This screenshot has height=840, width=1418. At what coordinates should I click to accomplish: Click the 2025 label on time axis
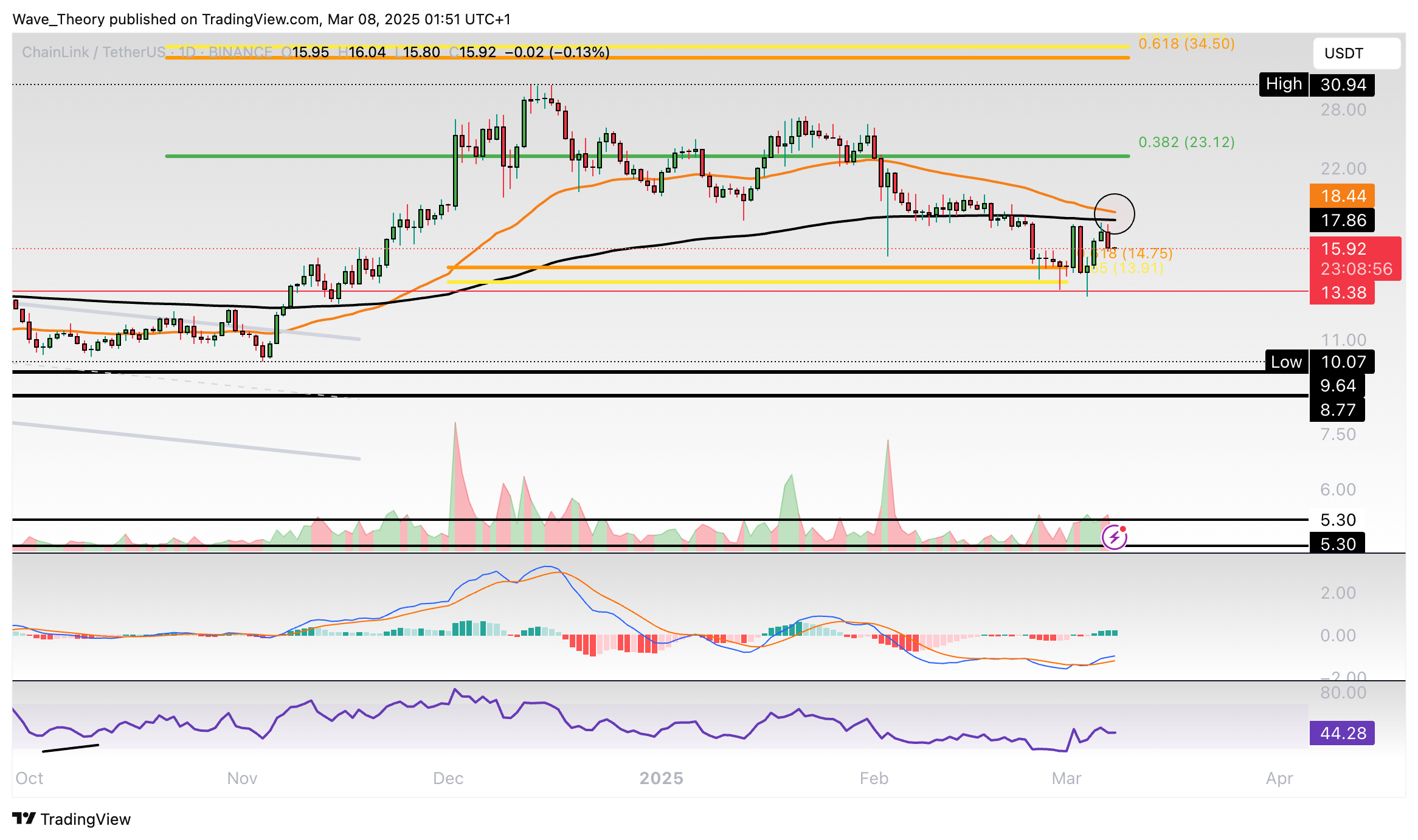click(x=661, y=778)
